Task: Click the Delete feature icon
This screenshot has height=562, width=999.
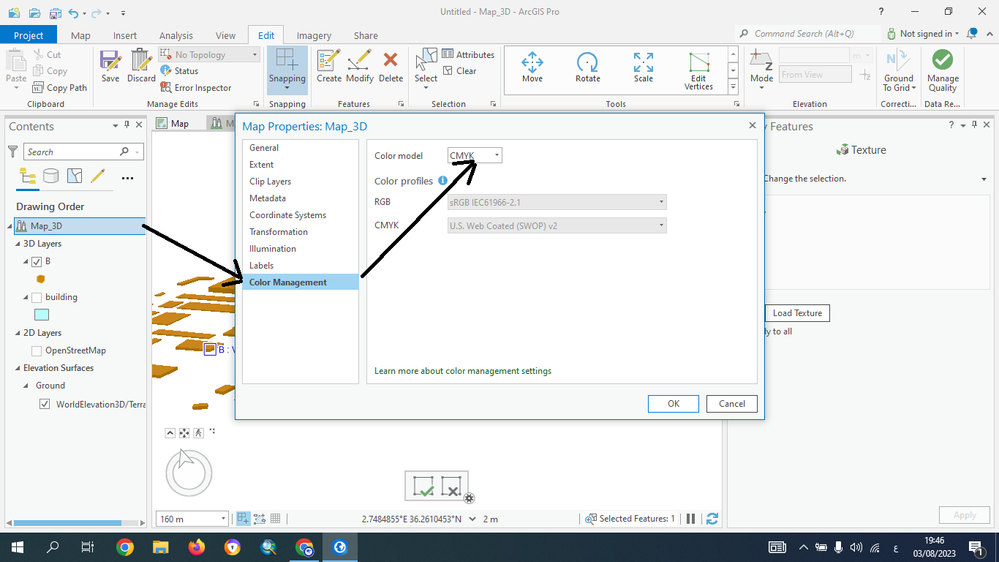Action: pyautogui.click(x=391, y=66)
